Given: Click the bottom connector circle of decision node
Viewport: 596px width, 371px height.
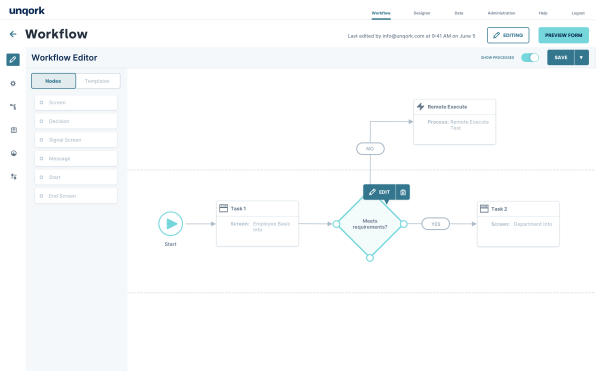Looking at the screenshot, I should pos(370,258).
